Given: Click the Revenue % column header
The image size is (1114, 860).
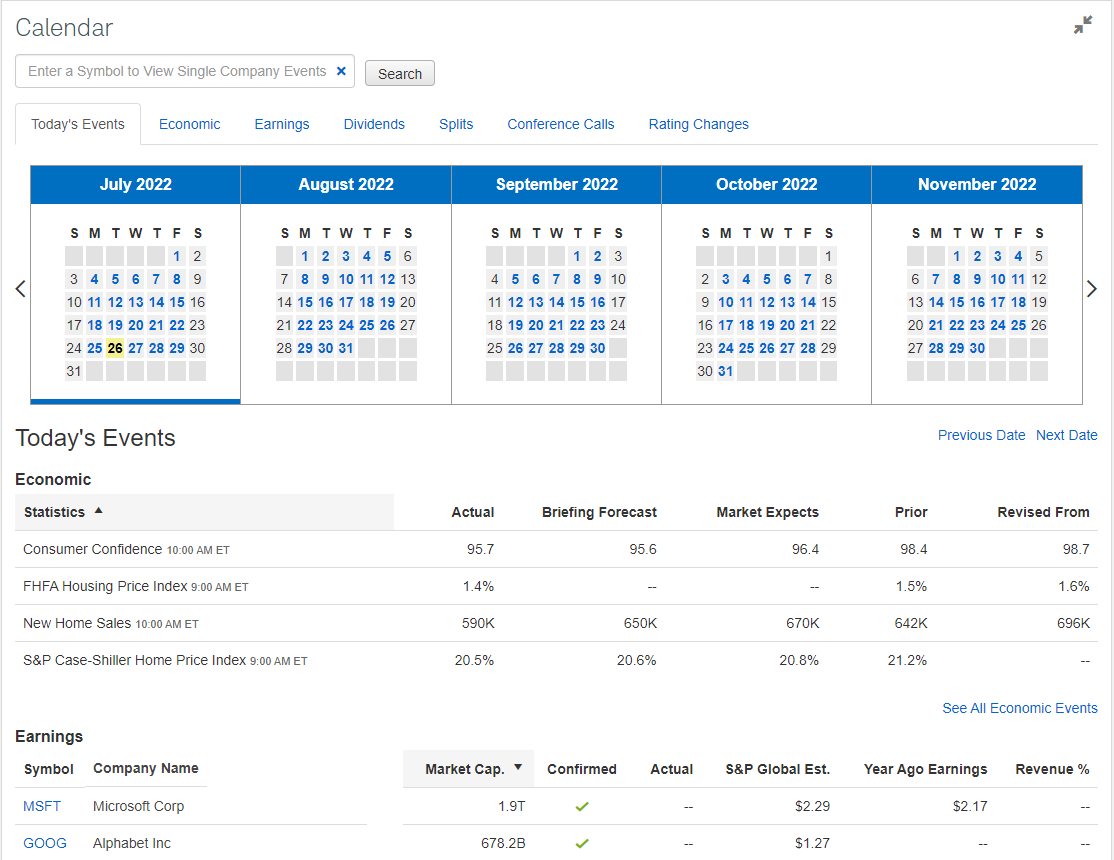Looking at the screenshot, I should pyautogui.click(x=1052, y=769).
